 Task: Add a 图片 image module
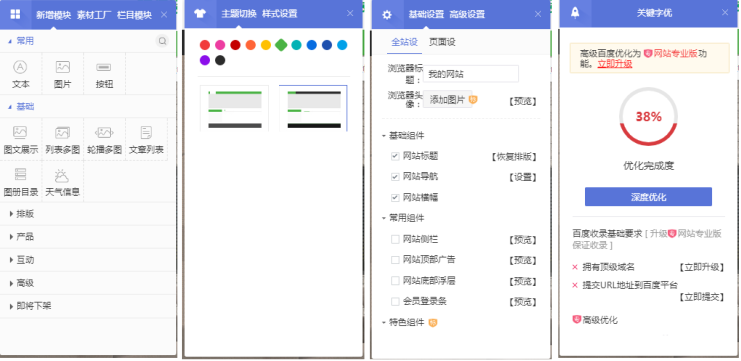pyautogui.click(x=63, y=75)
